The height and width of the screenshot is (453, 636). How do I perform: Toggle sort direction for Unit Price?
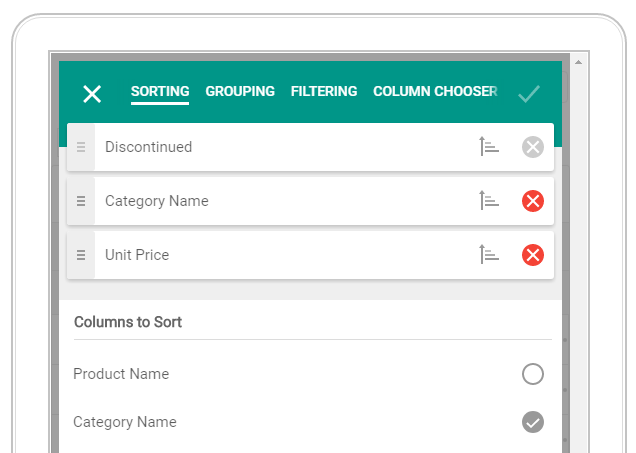488,255
